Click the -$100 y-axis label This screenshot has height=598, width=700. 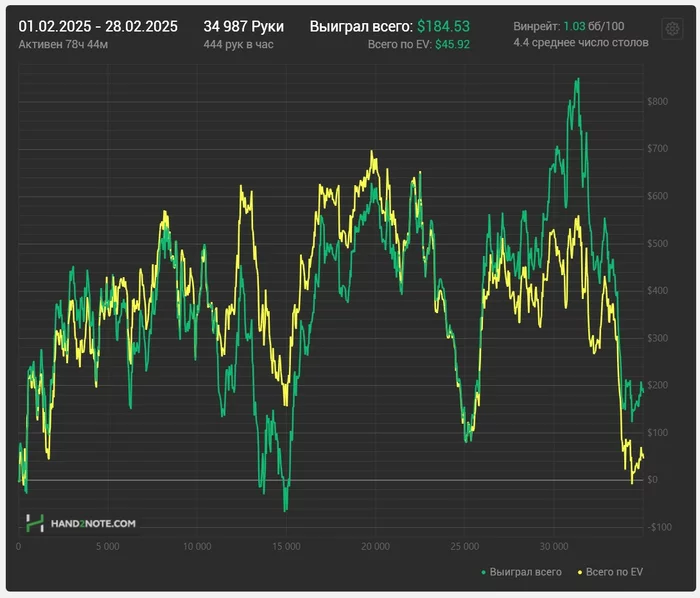point(659,527)
